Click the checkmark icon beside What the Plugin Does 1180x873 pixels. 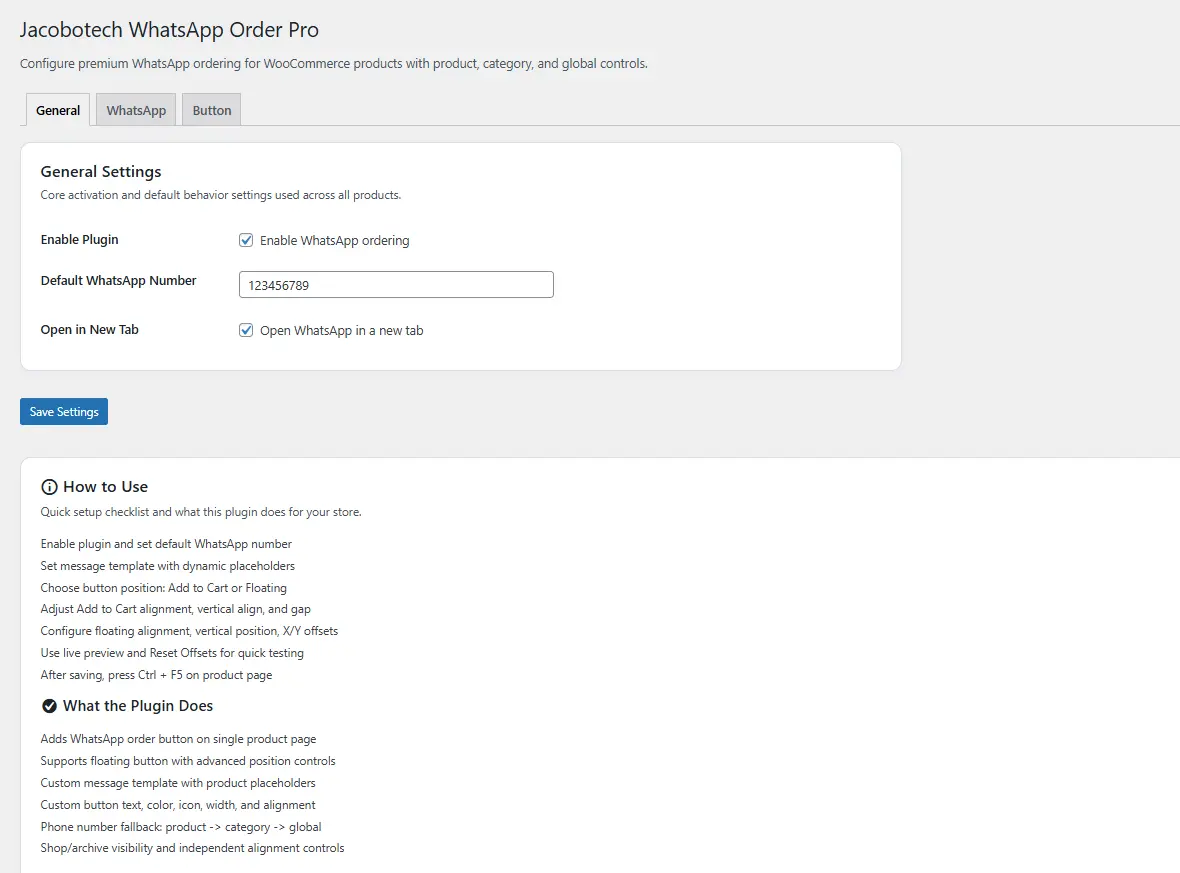(x=49, y=706)
